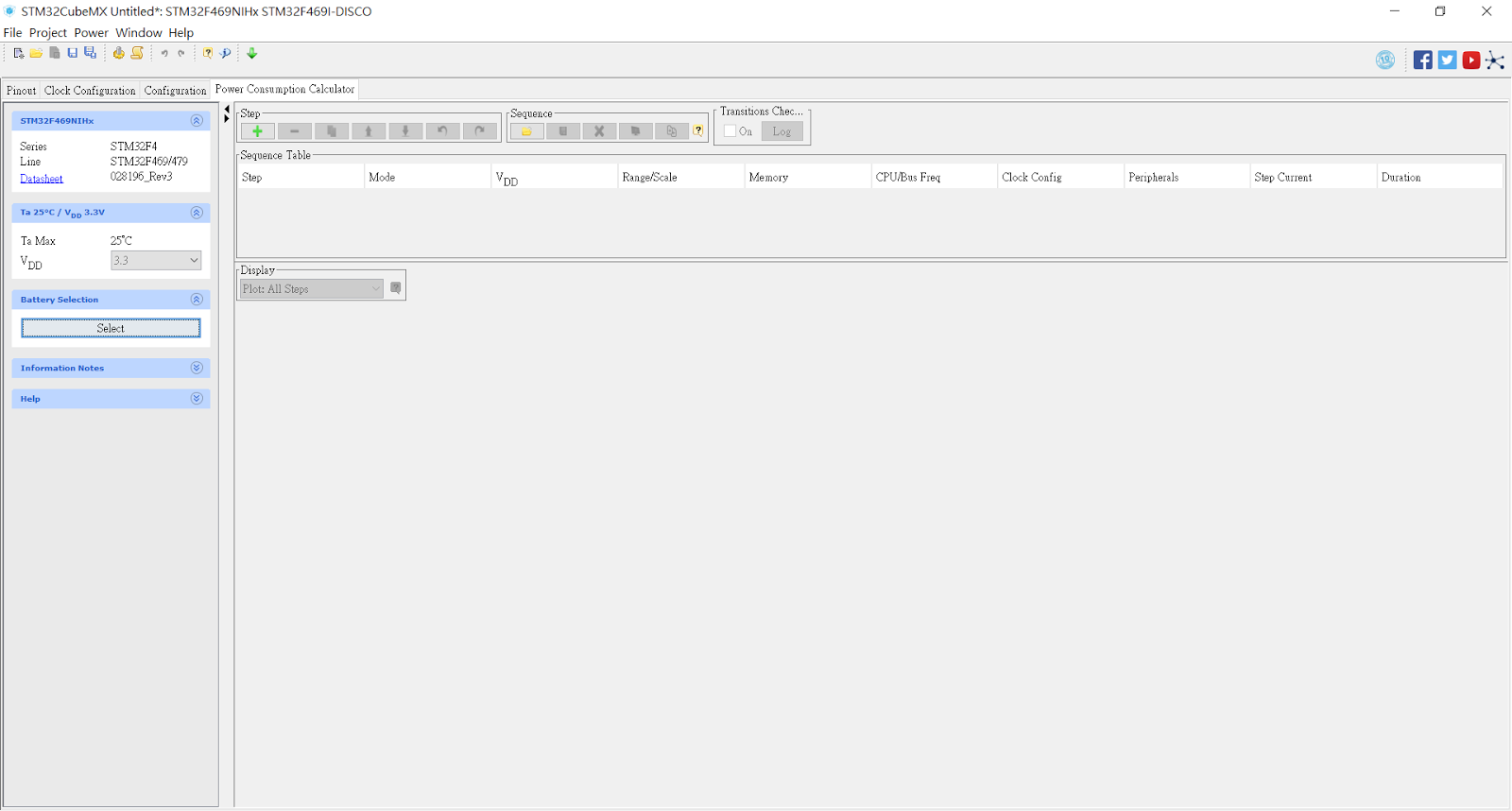Create a new project via toolbar icon
The width and height of the screenshot is (1512, 811).
coord(18,54)
